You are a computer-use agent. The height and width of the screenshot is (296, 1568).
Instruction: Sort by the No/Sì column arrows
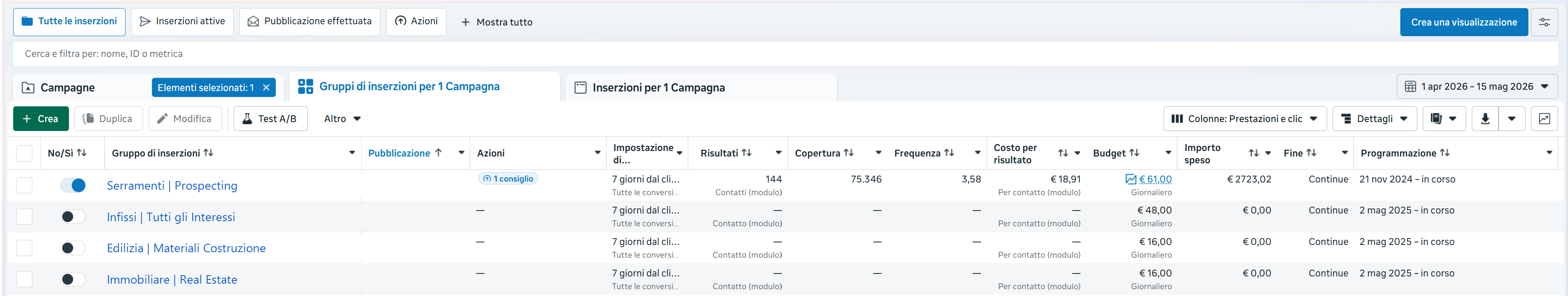point(82,153)
